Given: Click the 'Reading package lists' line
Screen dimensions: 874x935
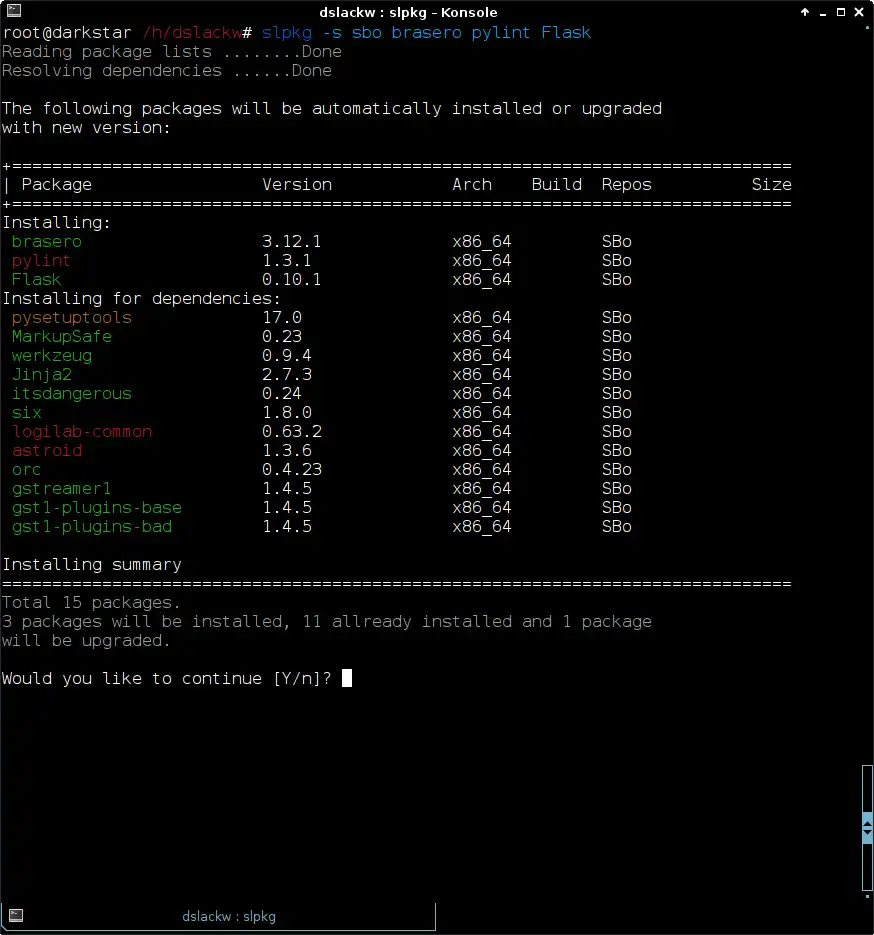Looking at the screenshot, I should coord(172,52).
